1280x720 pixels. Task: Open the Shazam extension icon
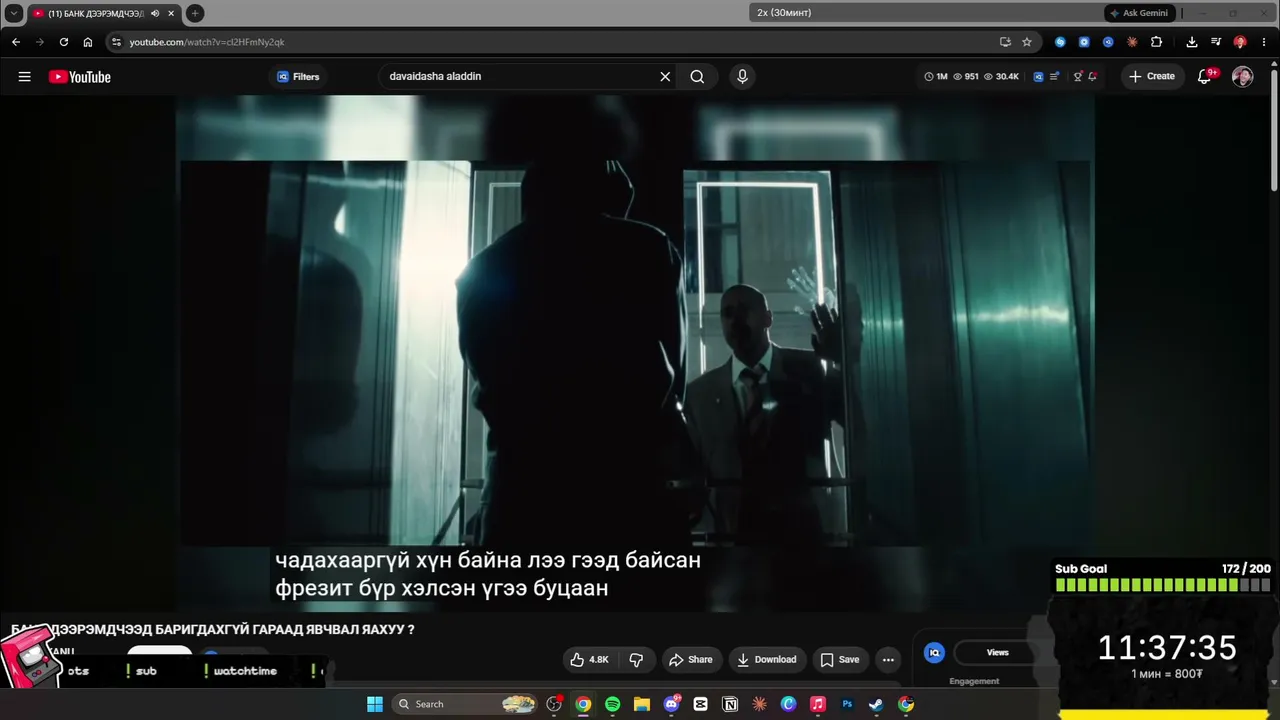[1060, 42]
